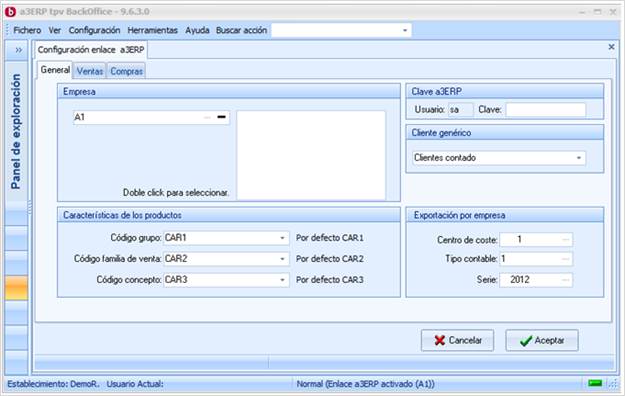Click the green status indicator in status bar
This screenshot has height=396, width=625.
tap(595, 383)
